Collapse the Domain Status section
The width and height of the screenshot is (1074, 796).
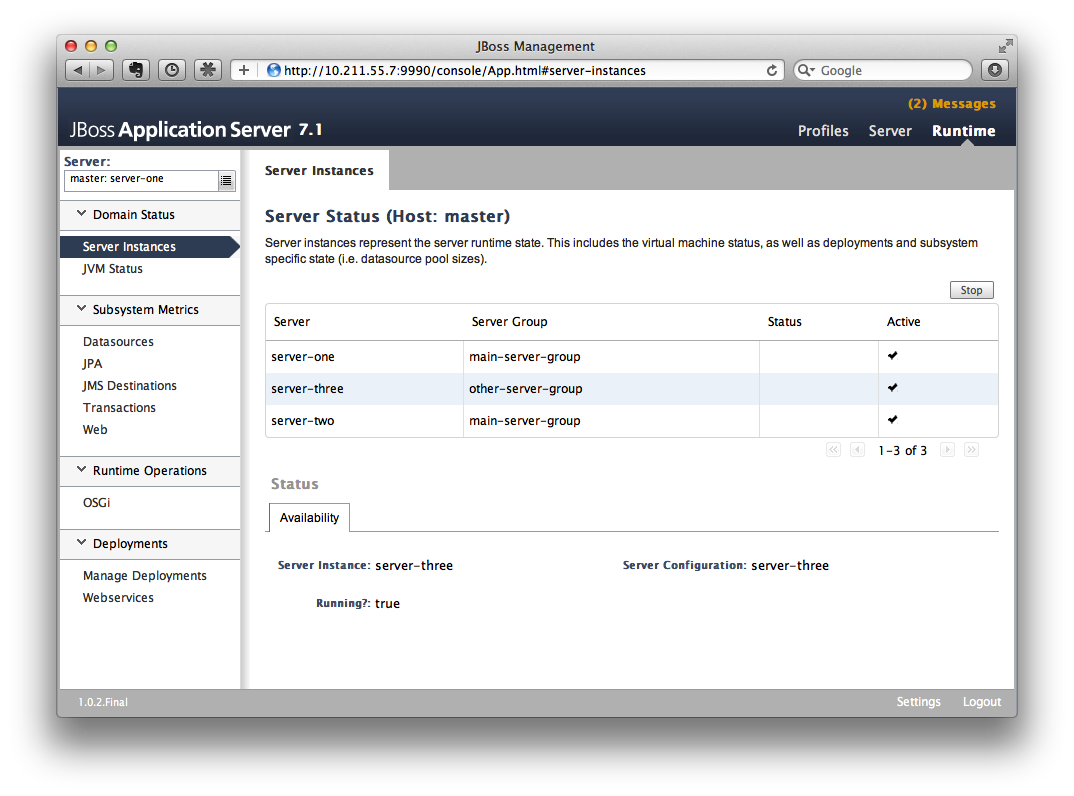pyautogui.click(x=81, y=214)
